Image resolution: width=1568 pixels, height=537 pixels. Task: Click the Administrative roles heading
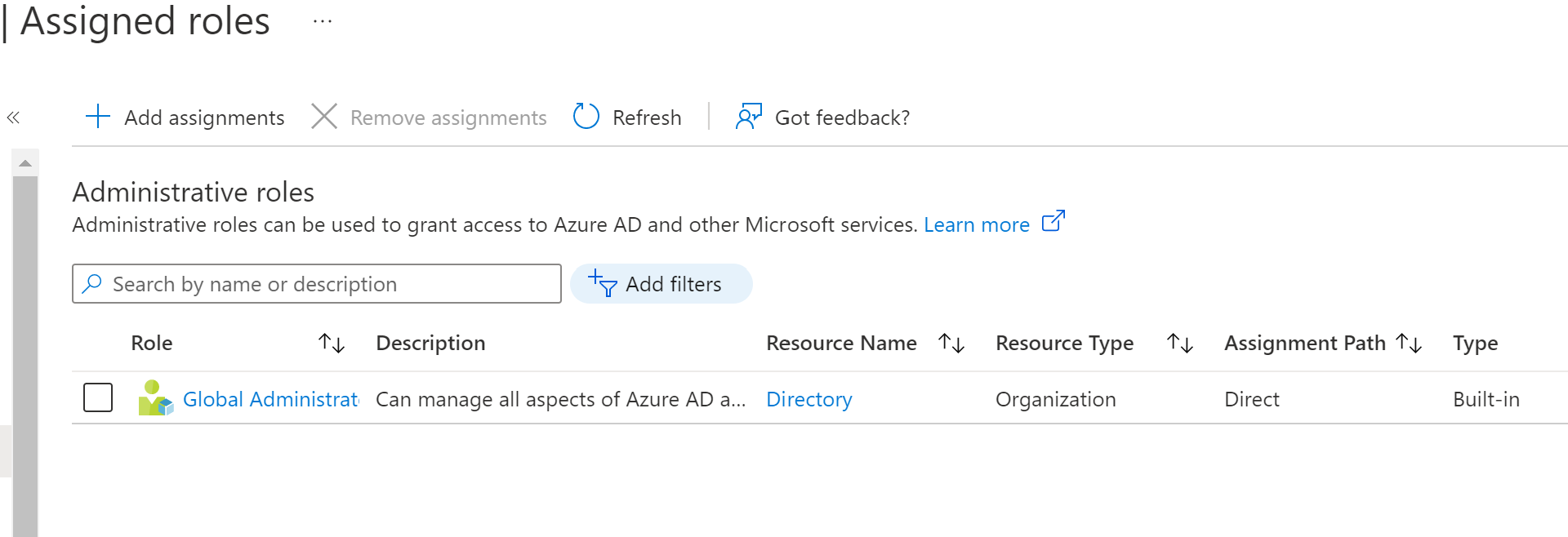tap(194, 192)
